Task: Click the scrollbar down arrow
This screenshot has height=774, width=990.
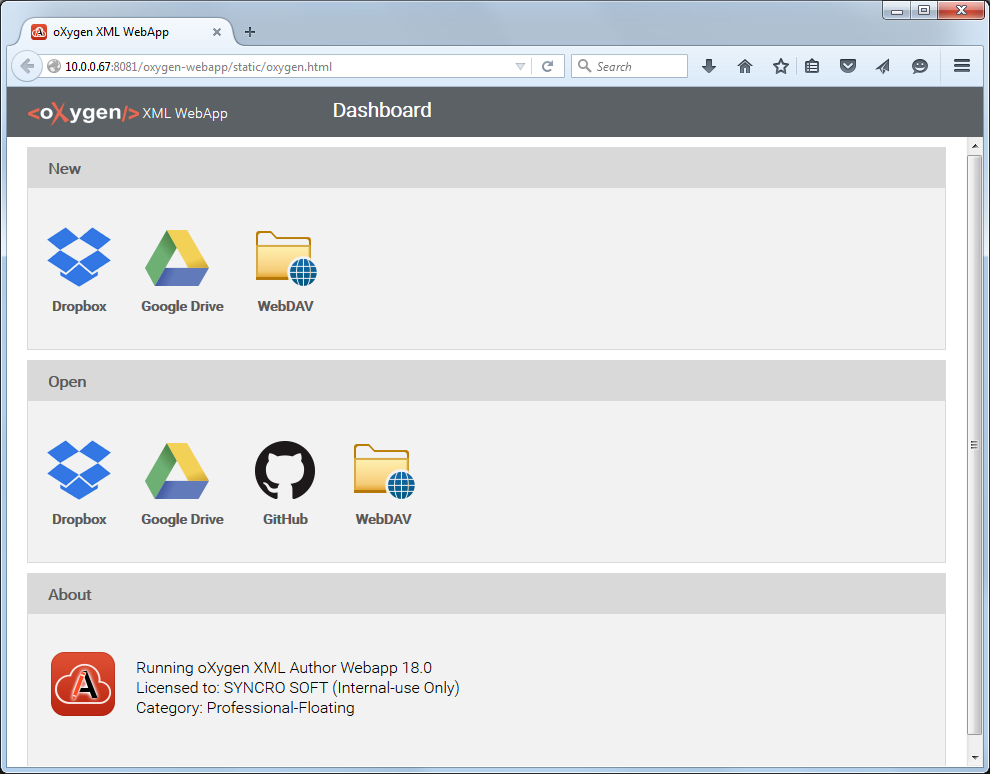Action: pyautogui.click(x=975, y=757)
